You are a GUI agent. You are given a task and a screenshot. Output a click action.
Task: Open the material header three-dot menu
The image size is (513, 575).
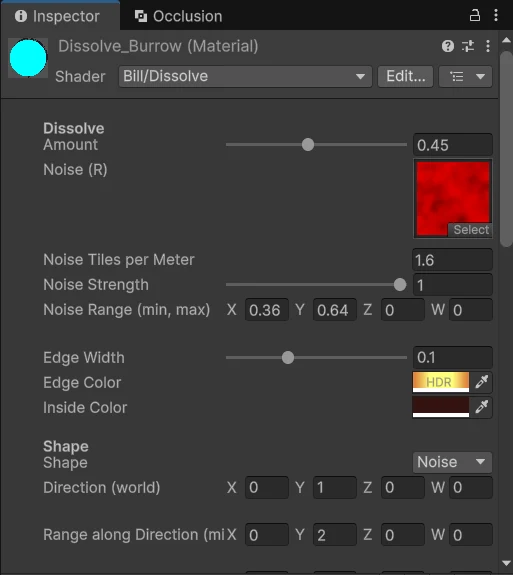coord(488,46)
